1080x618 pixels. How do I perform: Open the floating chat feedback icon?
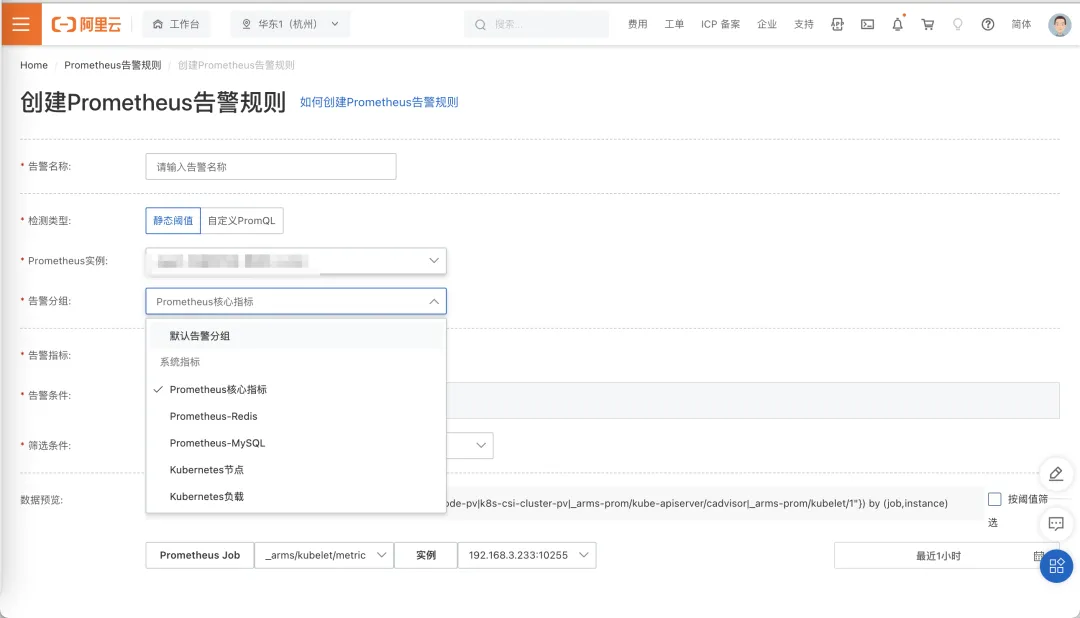(x=1056, y=524)
